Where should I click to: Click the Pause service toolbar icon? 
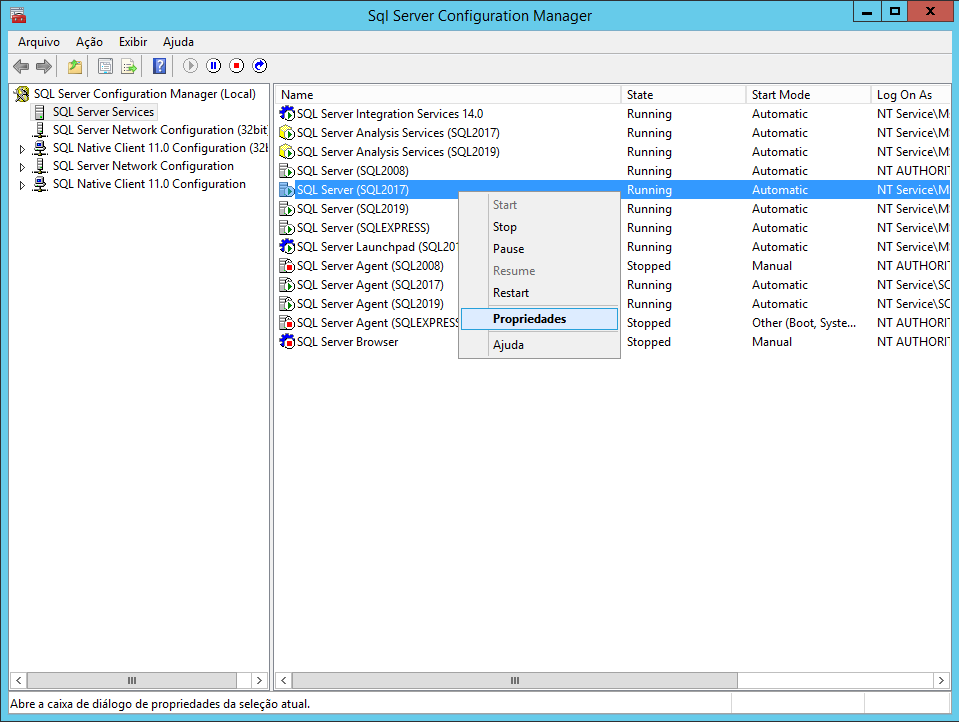213,65
